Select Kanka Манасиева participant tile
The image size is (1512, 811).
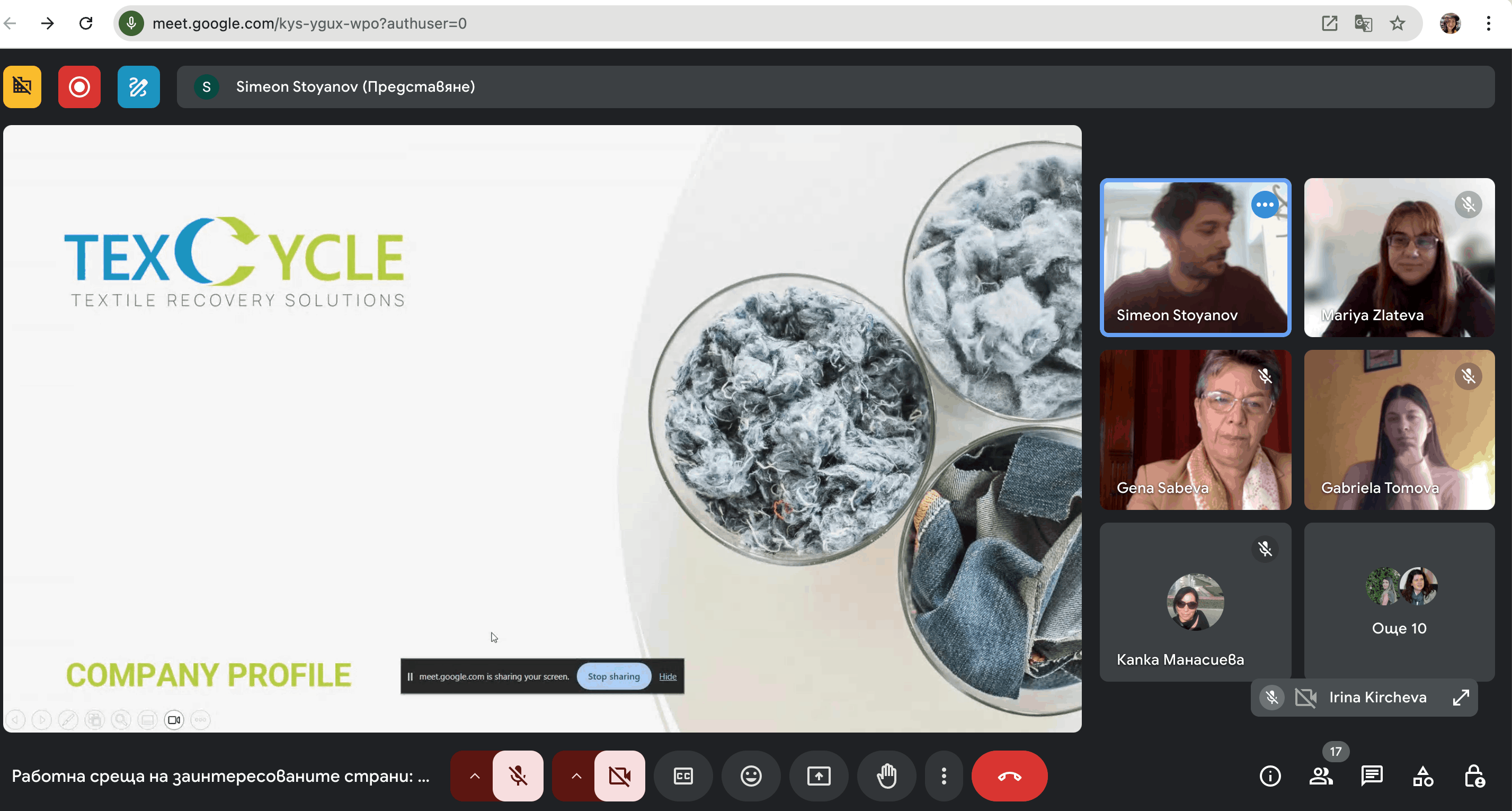pyautogui.click(x=1195, y=602)
